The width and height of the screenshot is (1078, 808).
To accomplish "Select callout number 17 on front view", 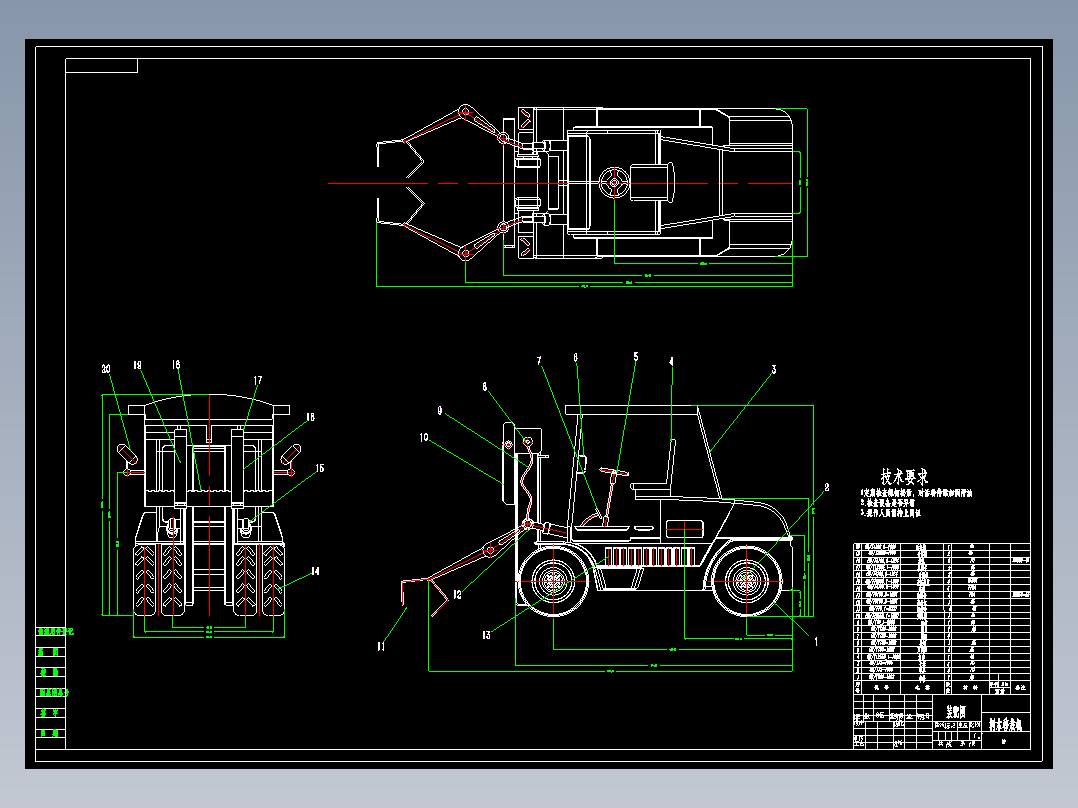I will point(258,380).
